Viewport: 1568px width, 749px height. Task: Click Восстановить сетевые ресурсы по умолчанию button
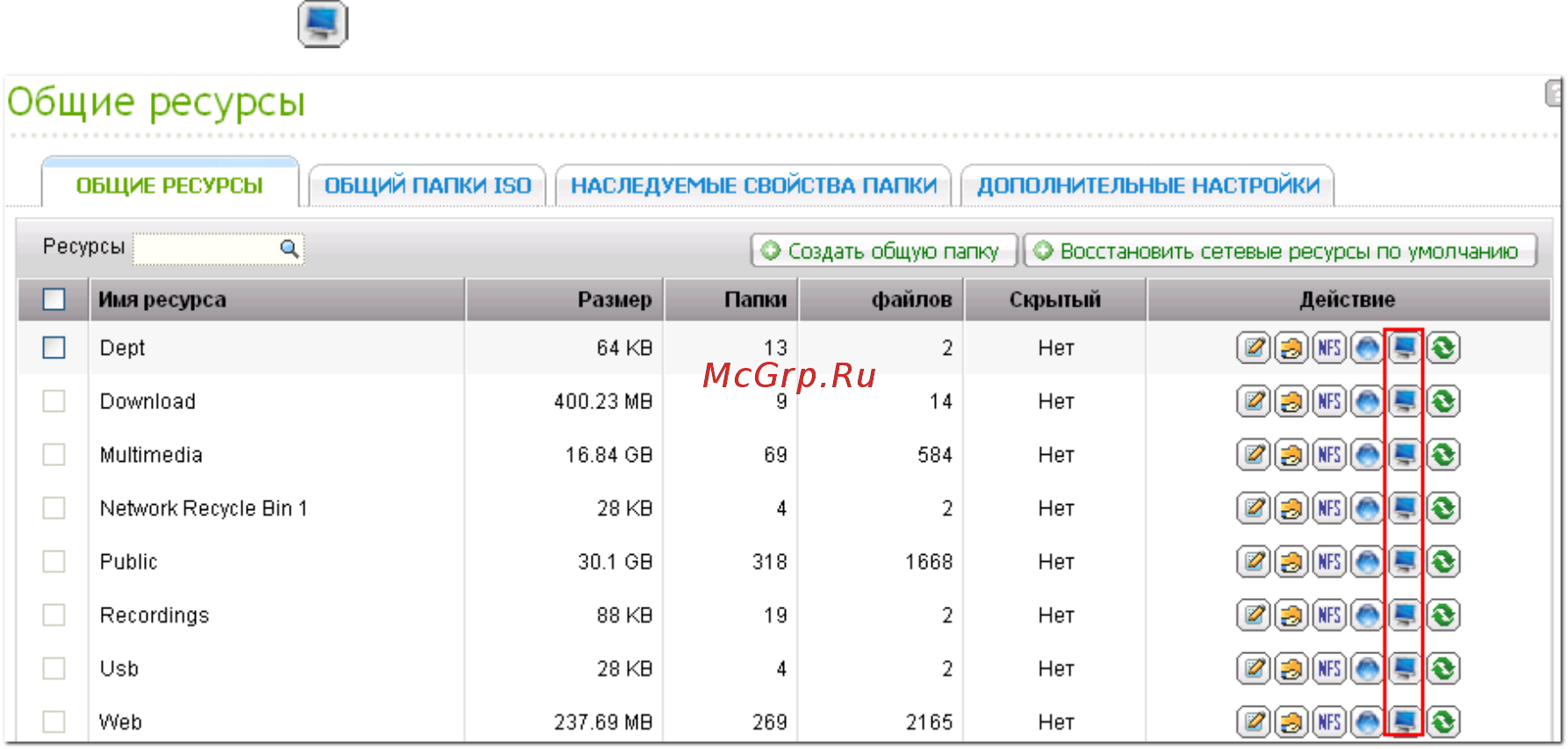1280,250
